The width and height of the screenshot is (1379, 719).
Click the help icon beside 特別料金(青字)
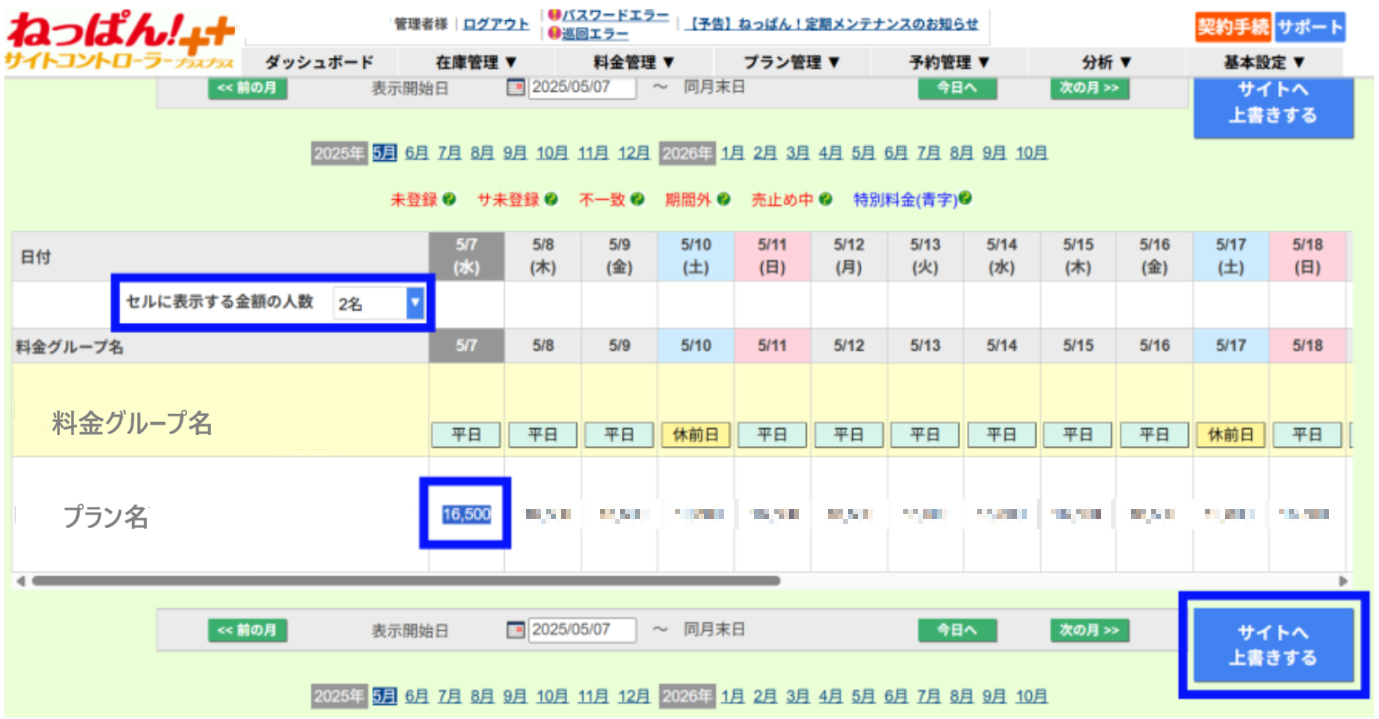pyautogui.click(x=966, y=199)
